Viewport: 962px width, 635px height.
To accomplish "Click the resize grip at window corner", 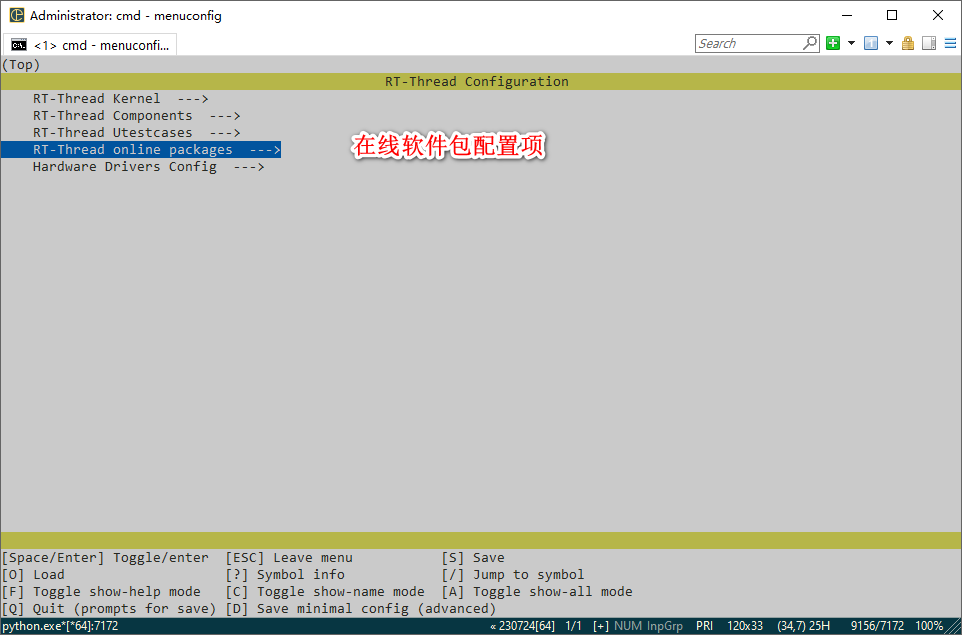I will 954,627.
